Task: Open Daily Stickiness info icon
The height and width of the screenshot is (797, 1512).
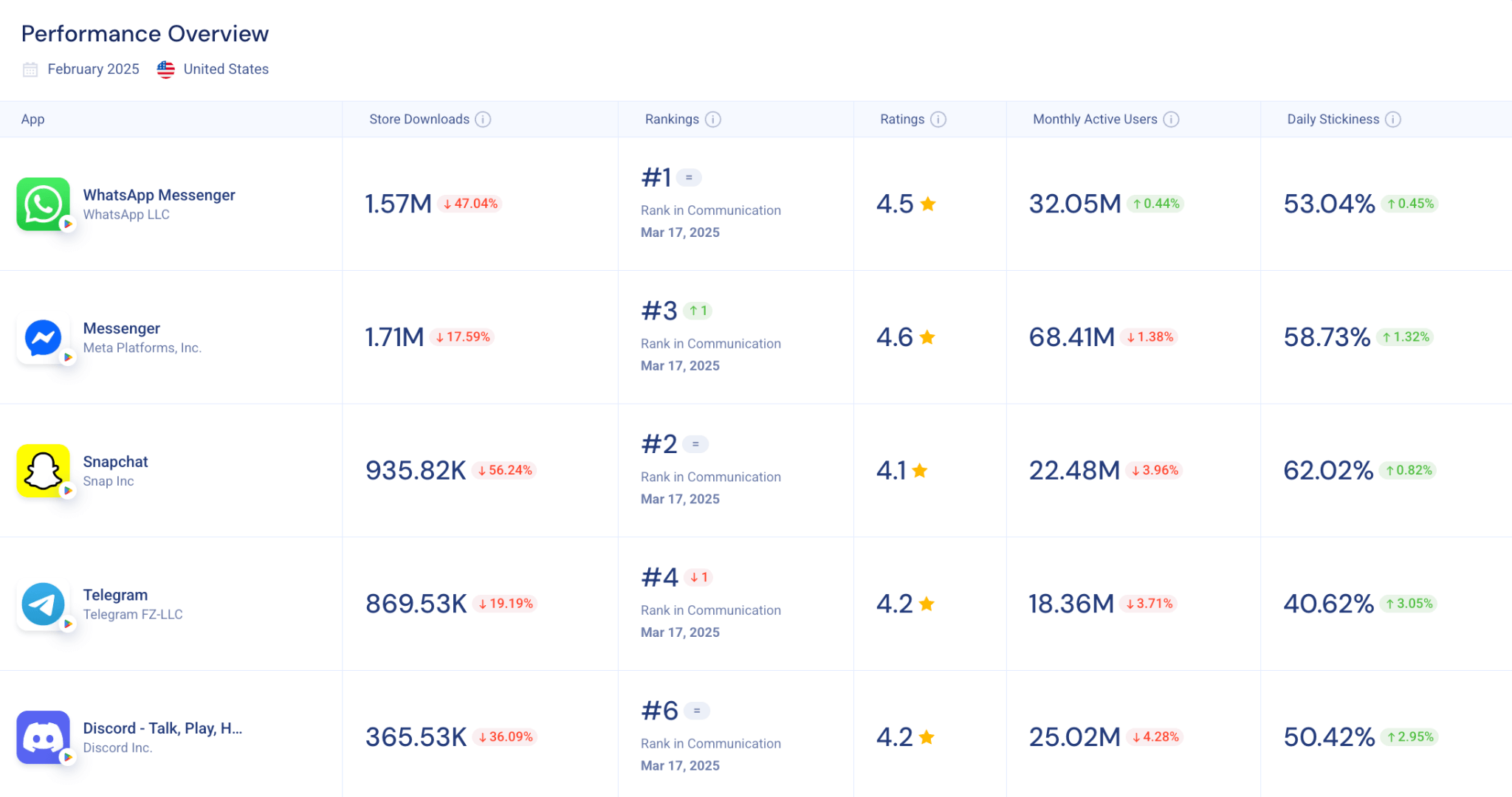Action: click(1393, 120)
